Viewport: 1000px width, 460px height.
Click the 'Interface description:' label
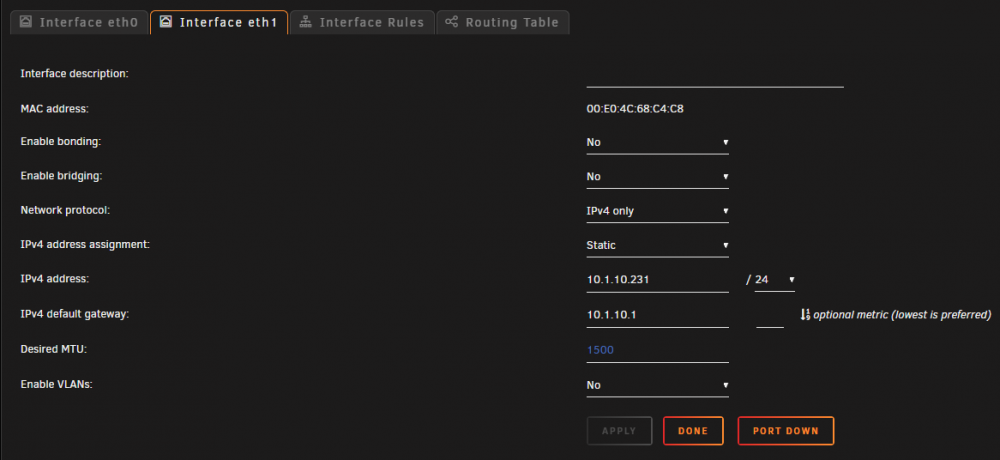pyautogui.click(x=75, y=74)
